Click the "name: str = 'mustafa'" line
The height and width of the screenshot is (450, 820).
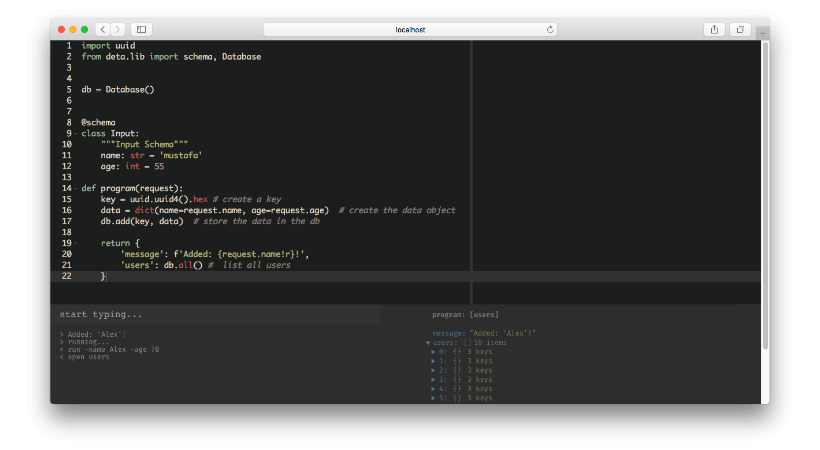[x=151, y=155]
